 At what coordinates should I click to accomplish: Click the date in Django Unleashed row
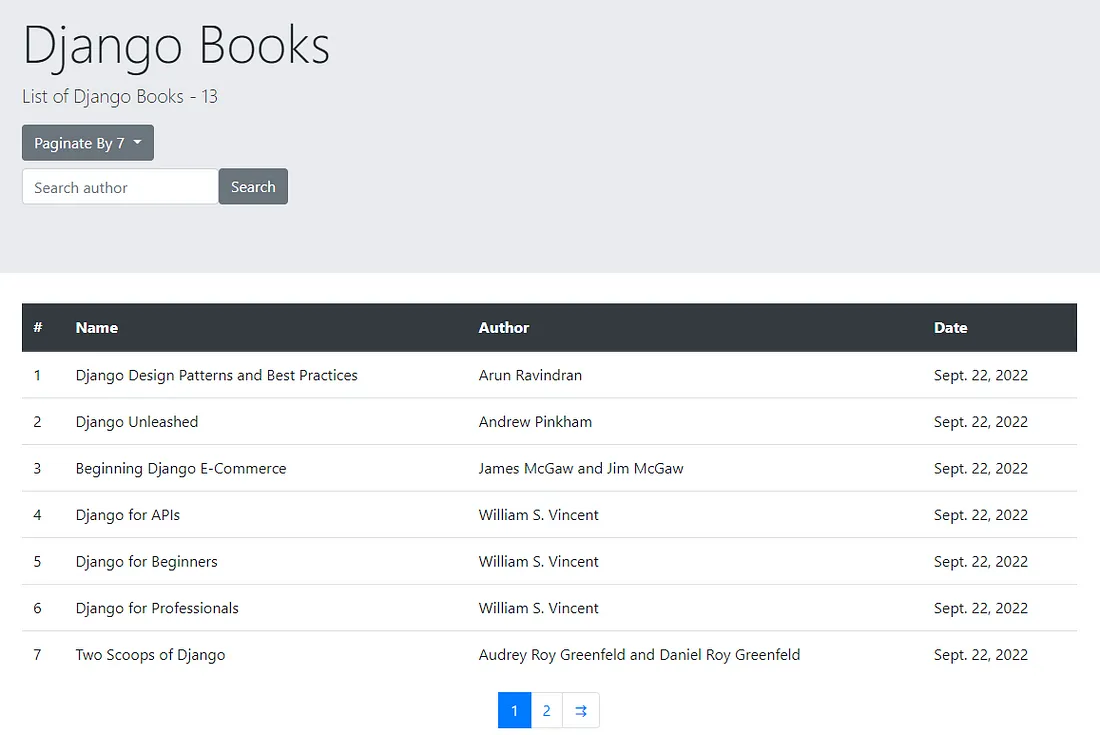[x=981, y=422]
